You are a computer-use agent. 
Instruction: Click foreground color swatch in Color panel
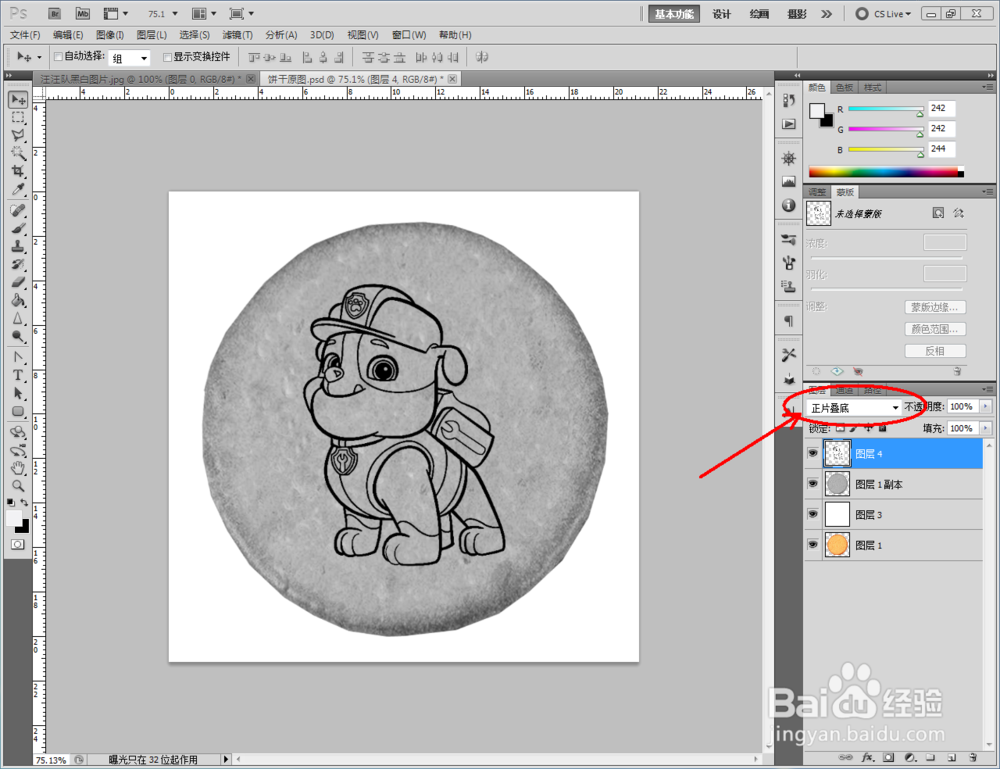(816, 111)
